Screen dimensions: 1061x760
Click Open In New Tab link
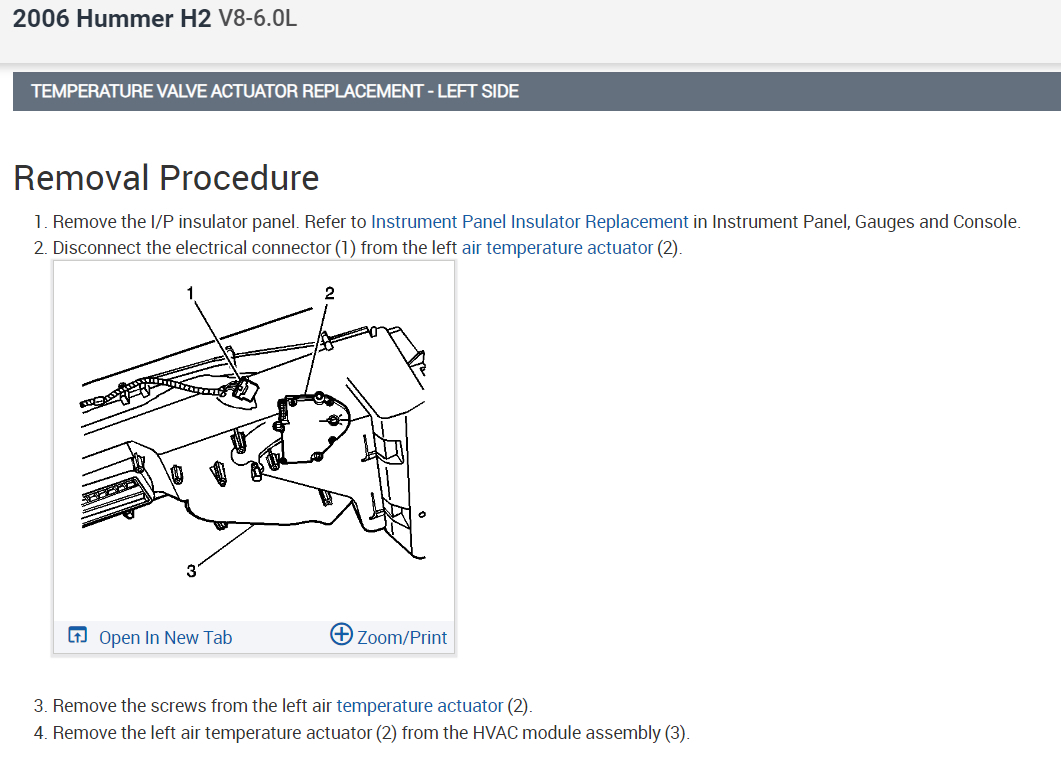click(165, 638)
